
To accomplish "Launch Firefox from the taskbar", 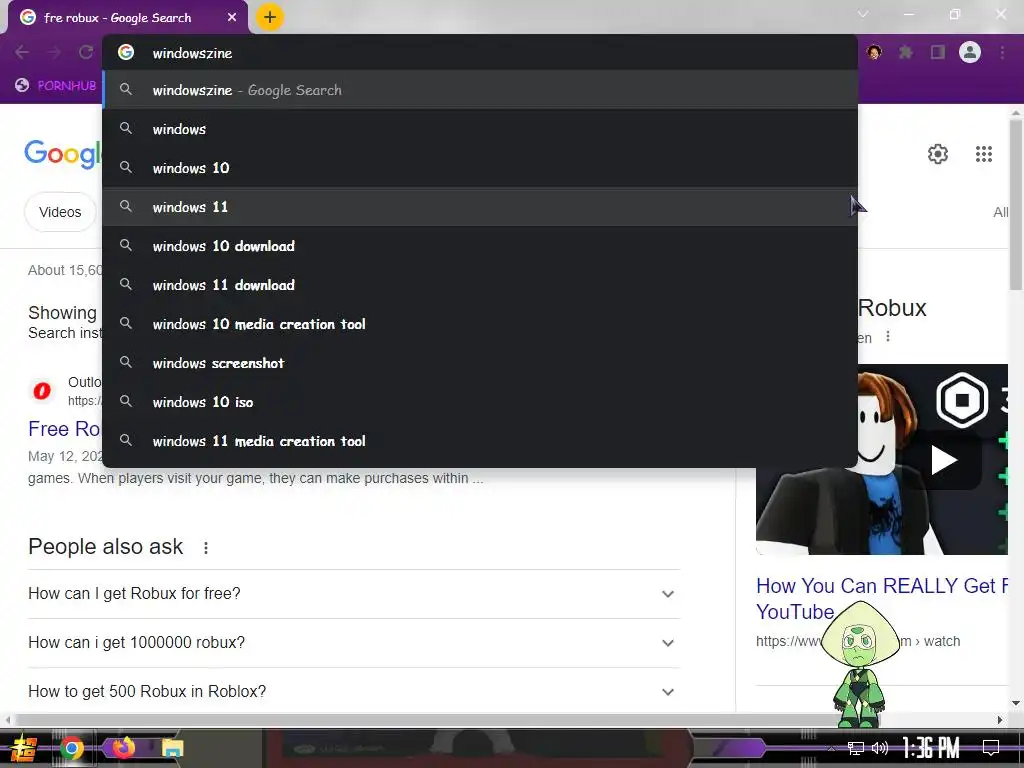I will [x=123, y=747].
